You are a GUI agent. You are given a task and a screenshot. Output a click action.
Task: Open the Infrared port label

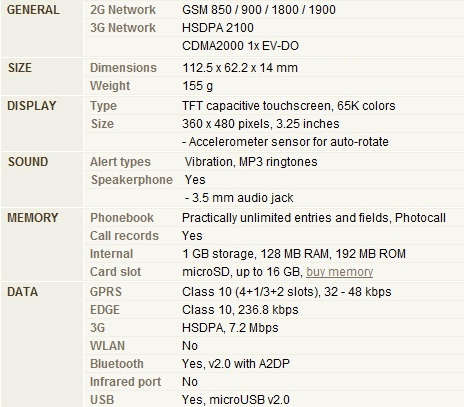coord(125,382)
